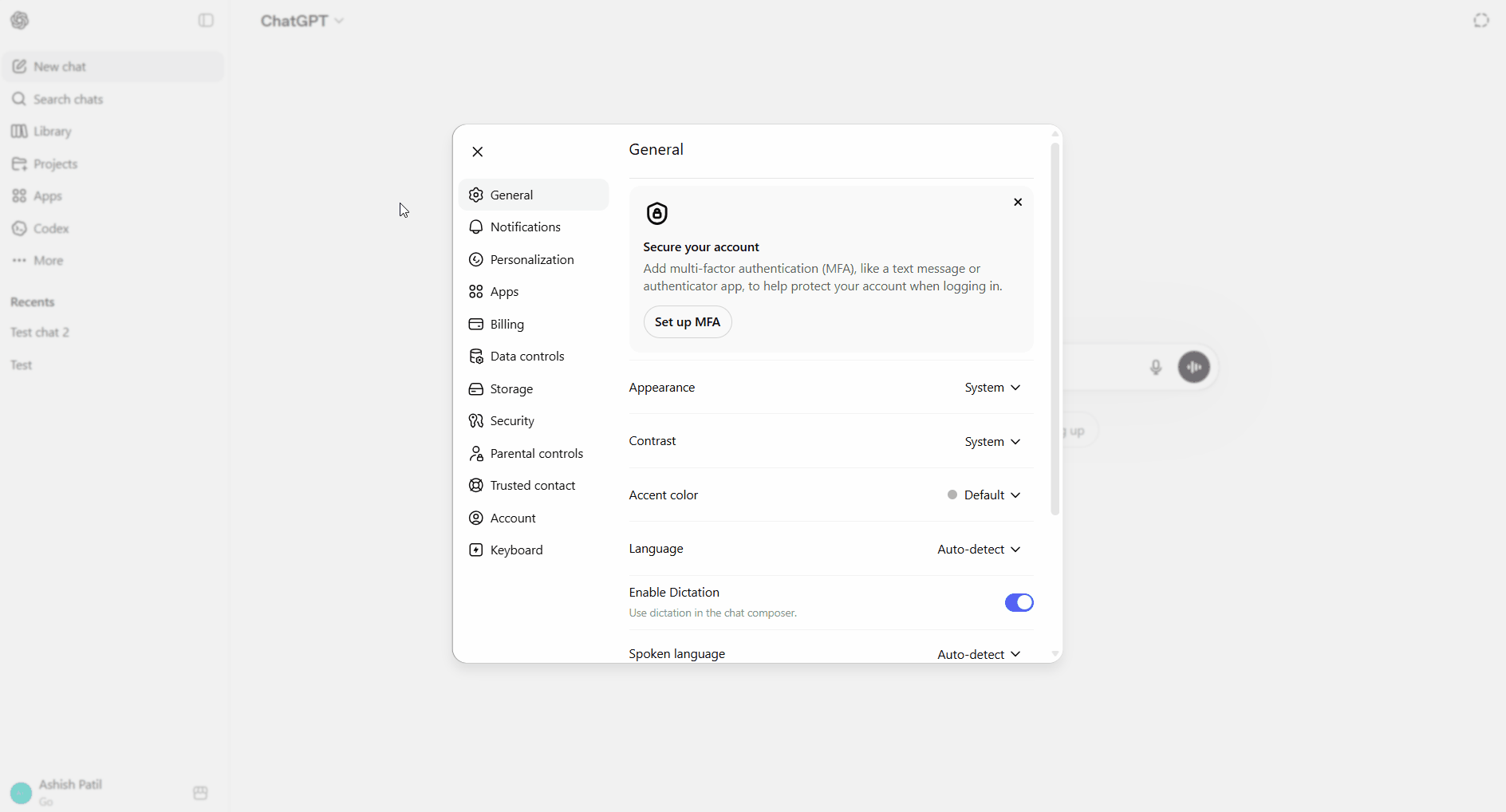Close the settings dialog with the X icon
The width and height of the screenshot is (1506, 812).
[x=477, y=152]
